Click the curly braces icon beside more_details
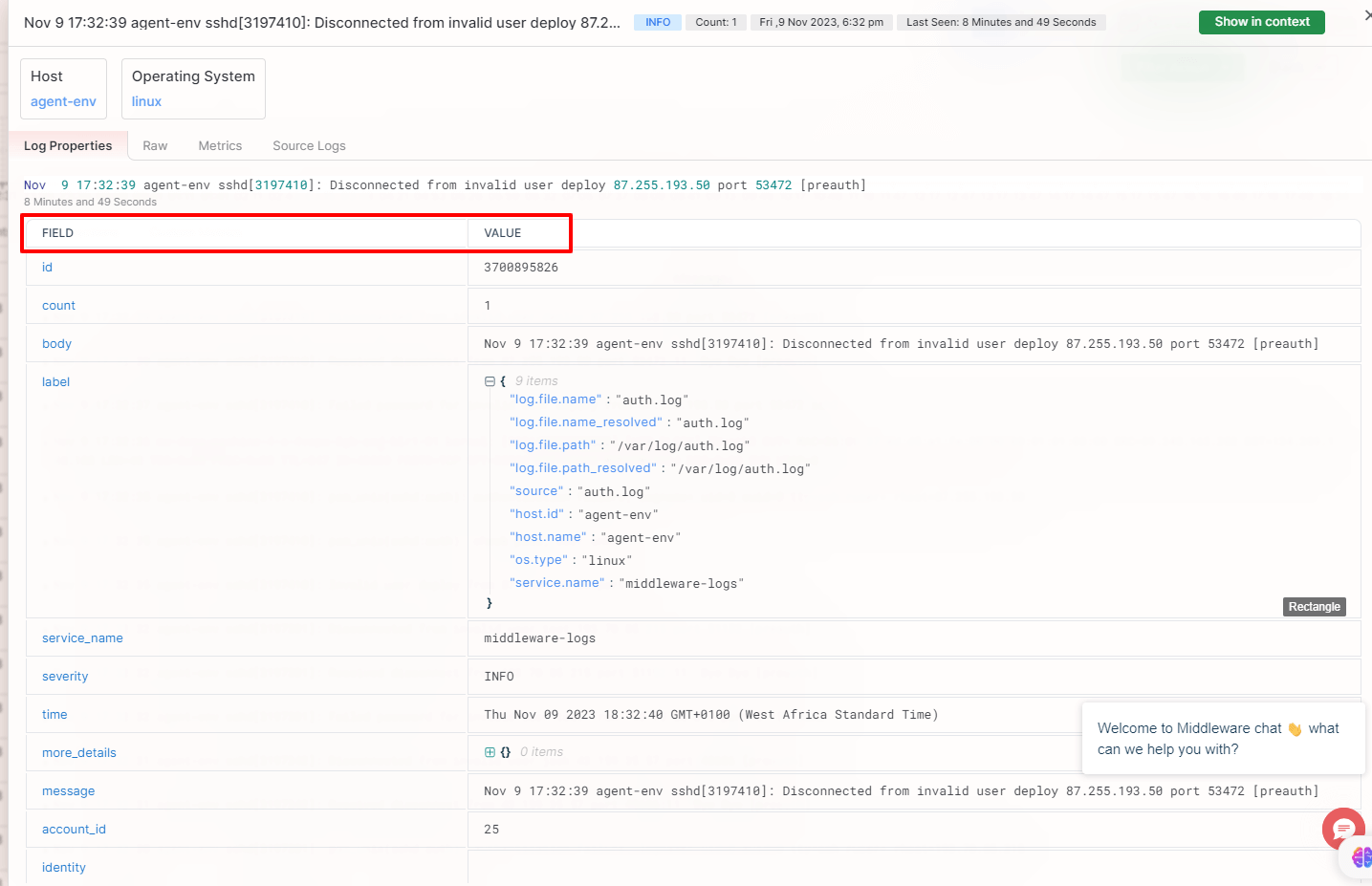 click(505, 752)
